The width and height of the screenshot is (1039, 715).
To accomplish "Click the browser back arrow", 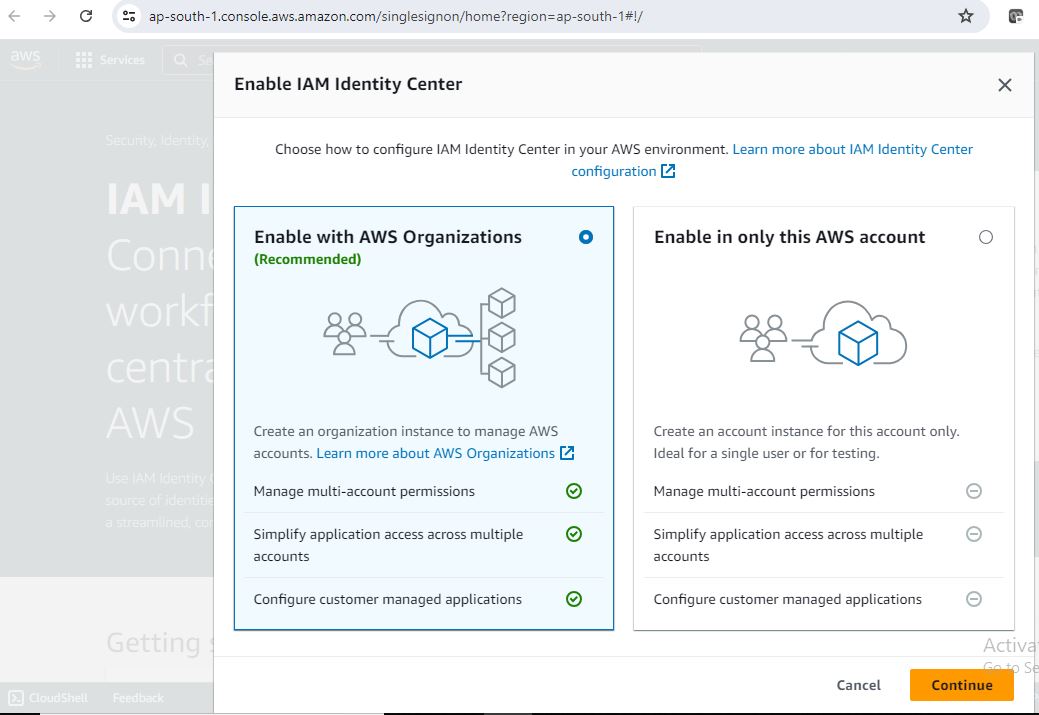I will coord(15,16).
